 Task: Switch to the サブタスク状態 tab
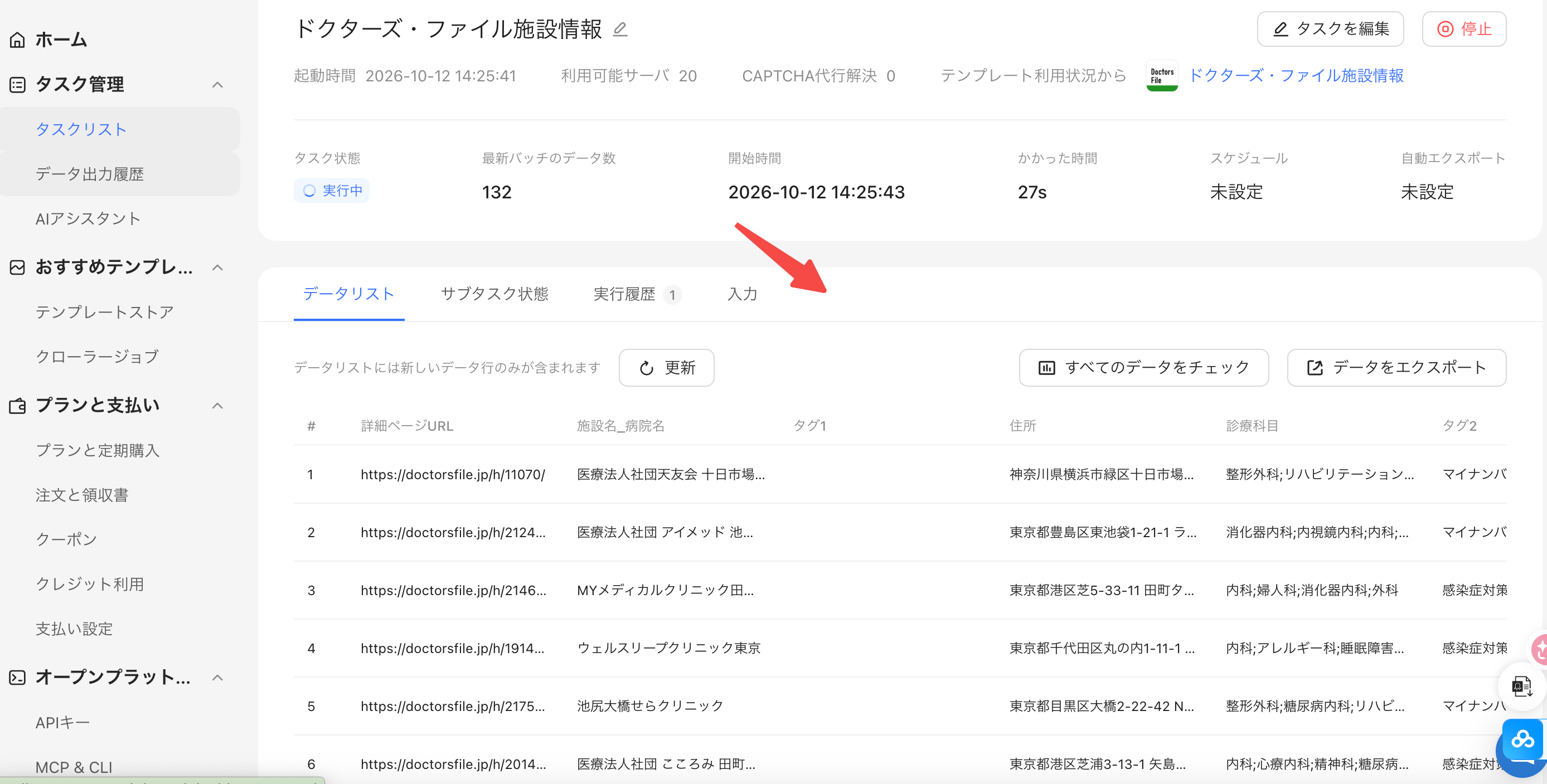tap(494, 294)
